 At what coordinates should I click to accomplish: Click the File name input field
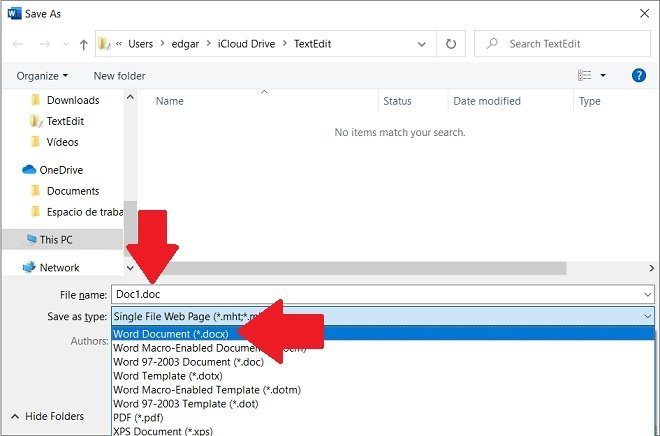click(x=377, y=294)
